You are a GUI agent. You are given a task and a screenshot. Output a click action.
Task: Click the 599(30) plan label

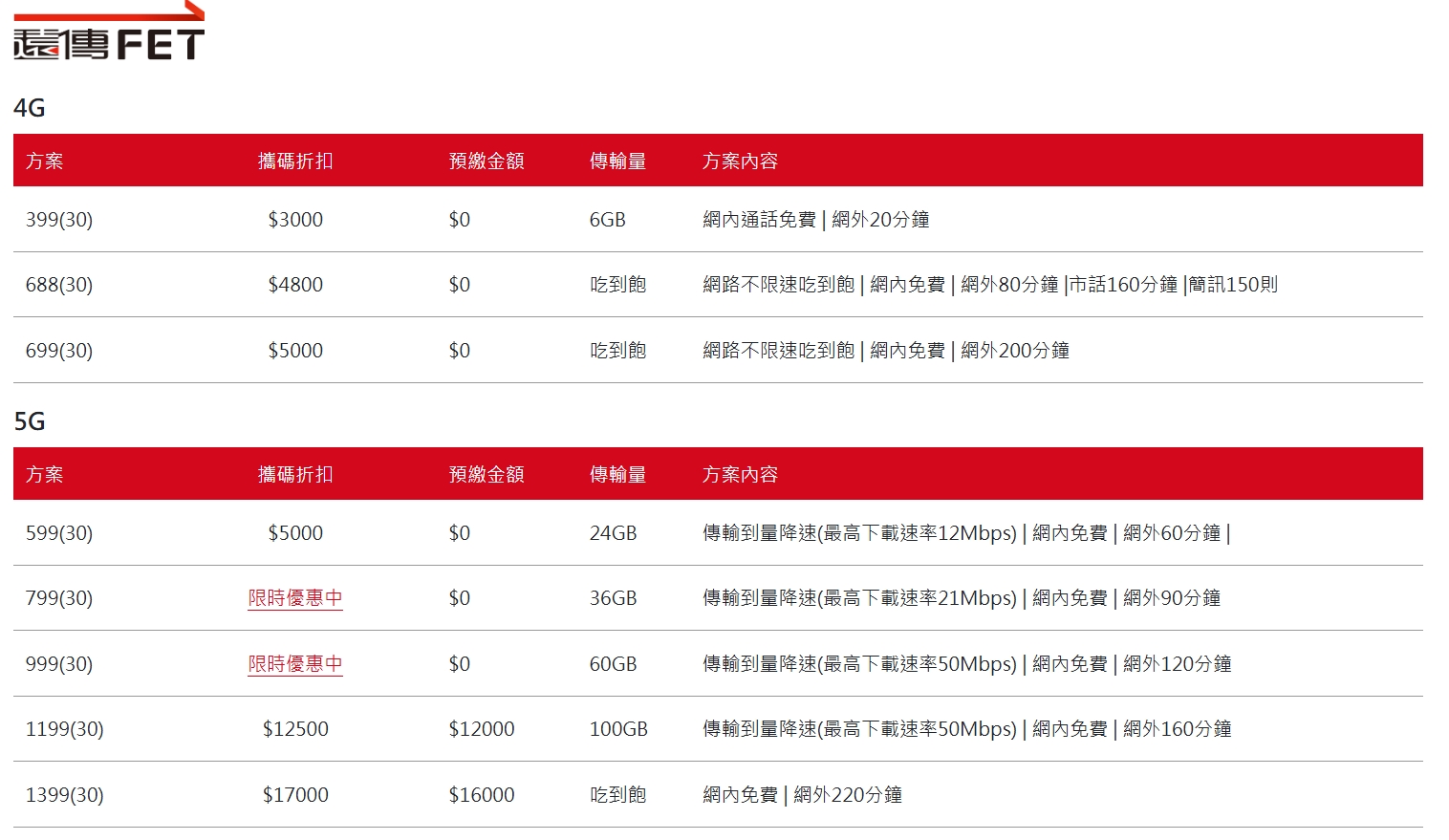pos(59,532)
